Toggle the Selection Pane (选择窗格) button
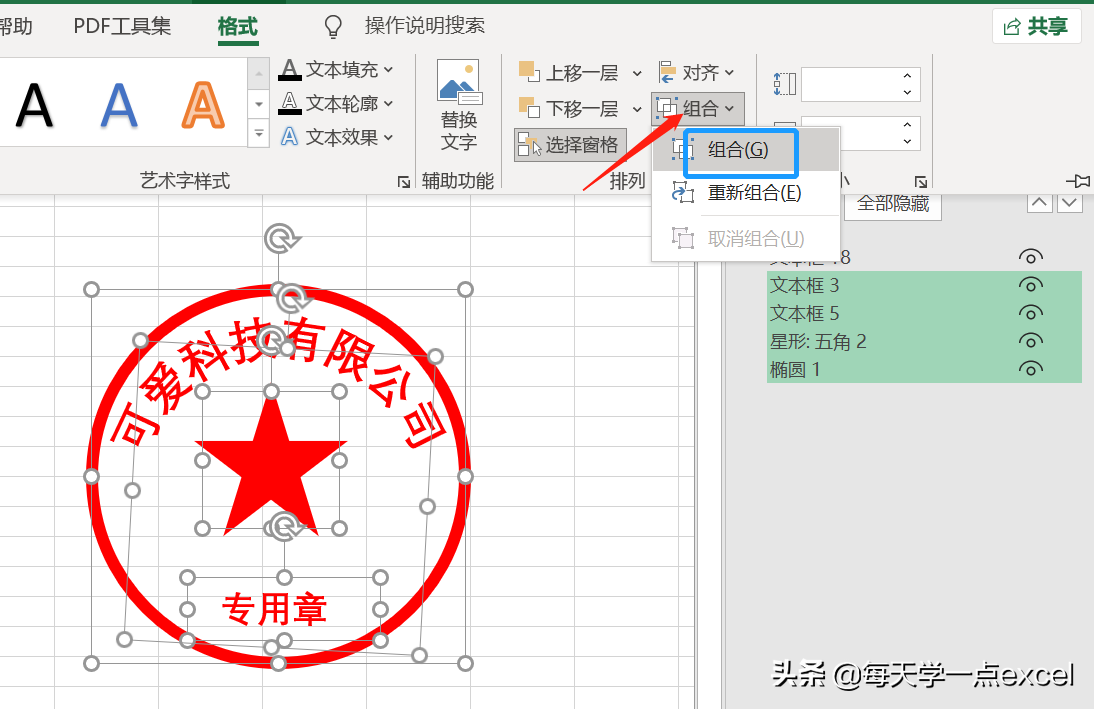This screenshot has width=1094, height=709. 570,145
